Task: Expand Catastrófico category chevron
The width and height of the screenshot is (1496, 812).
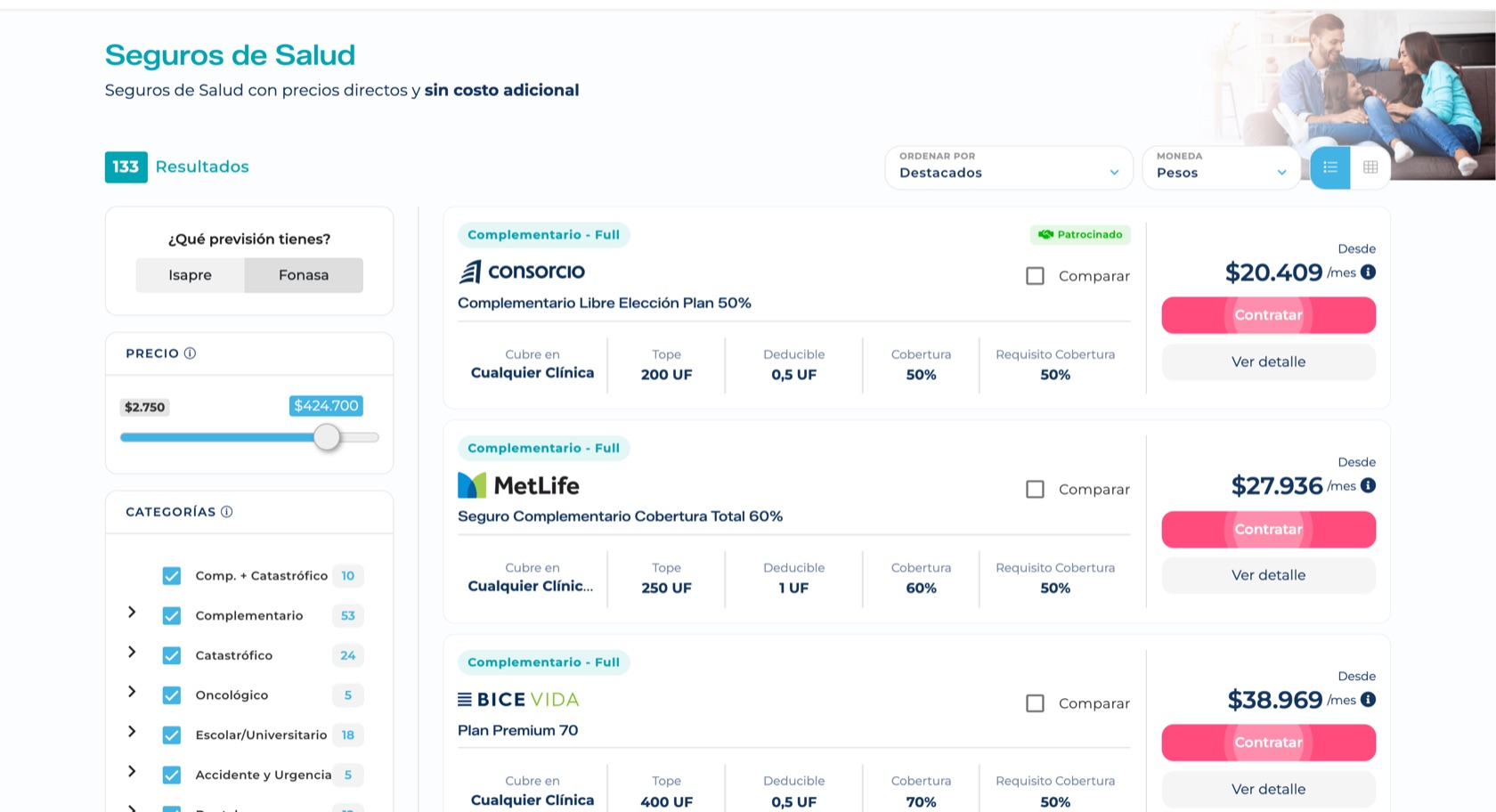Action: coord(132,652)
